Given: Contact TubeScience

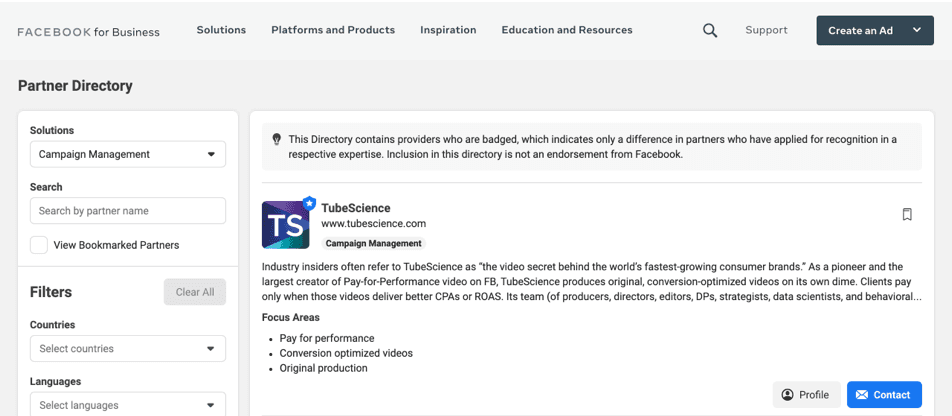Looking at the screenshot, I should (884, 395).
